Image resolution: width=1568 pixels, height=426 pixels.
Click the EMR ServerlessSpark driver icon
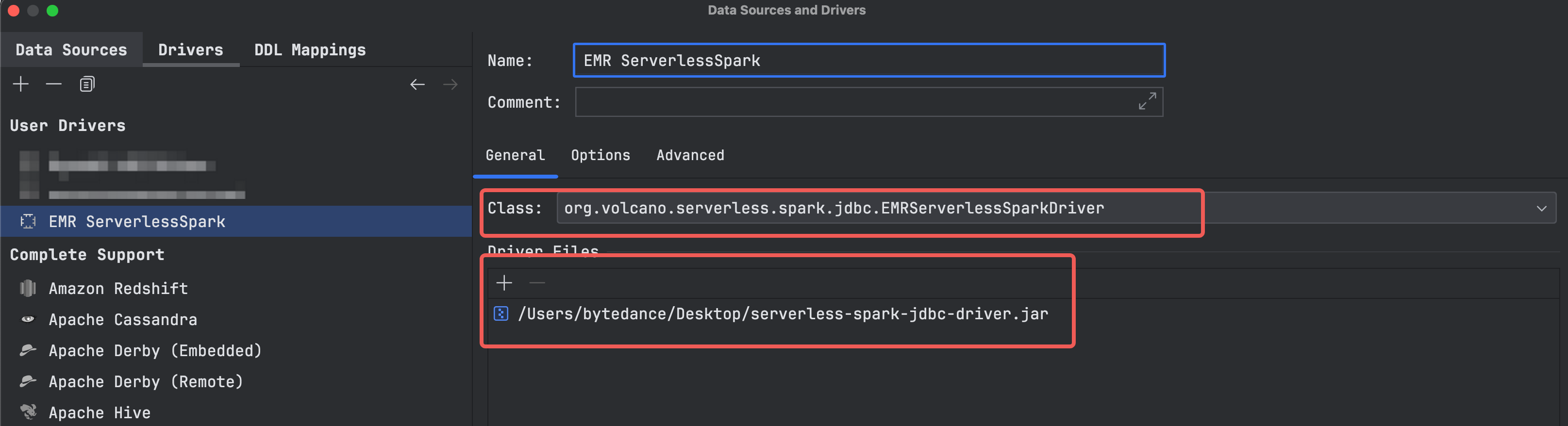pos(28,222)
